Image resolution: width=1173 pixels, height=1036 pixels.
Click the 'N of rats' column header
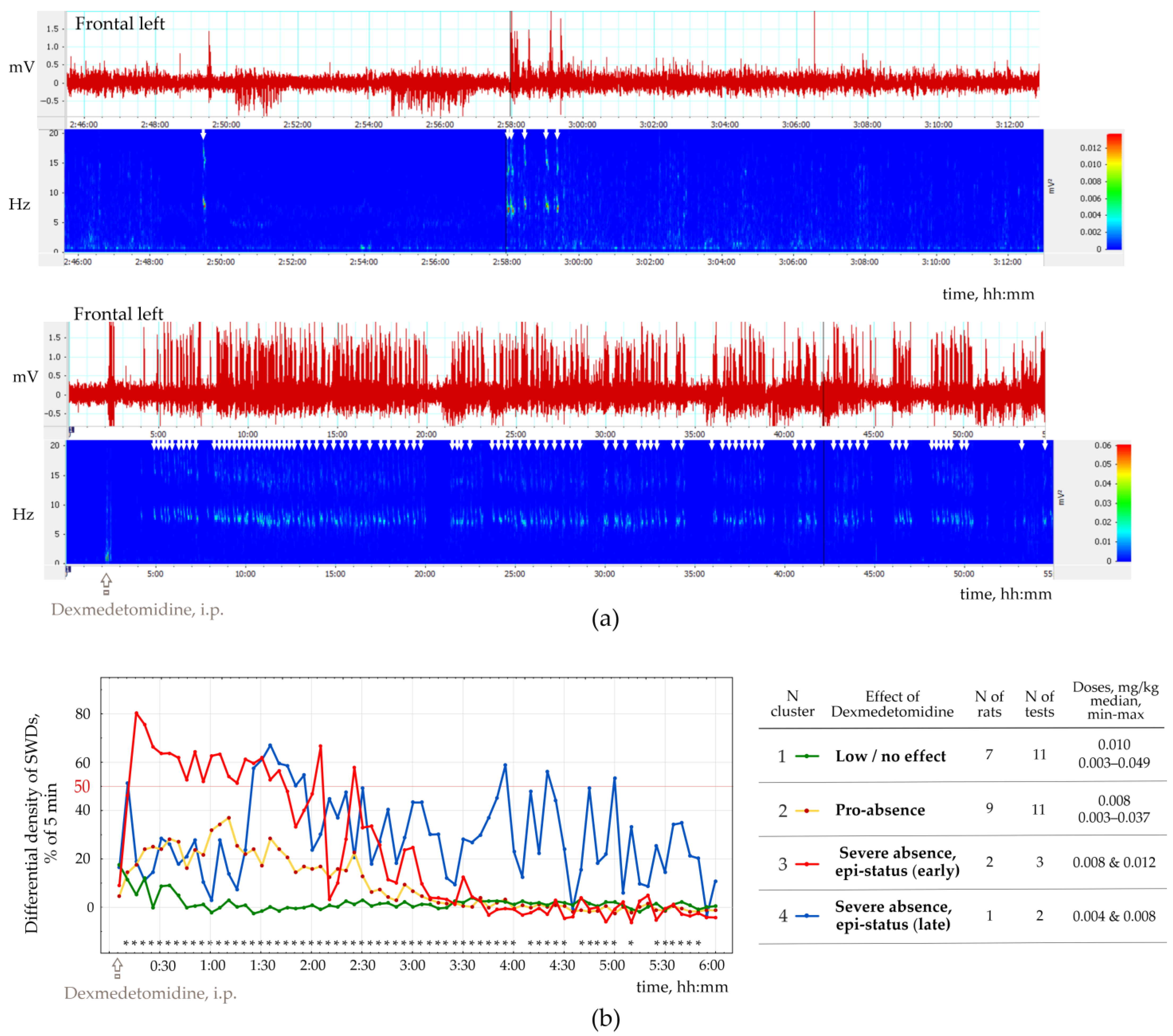pos(989,704)
